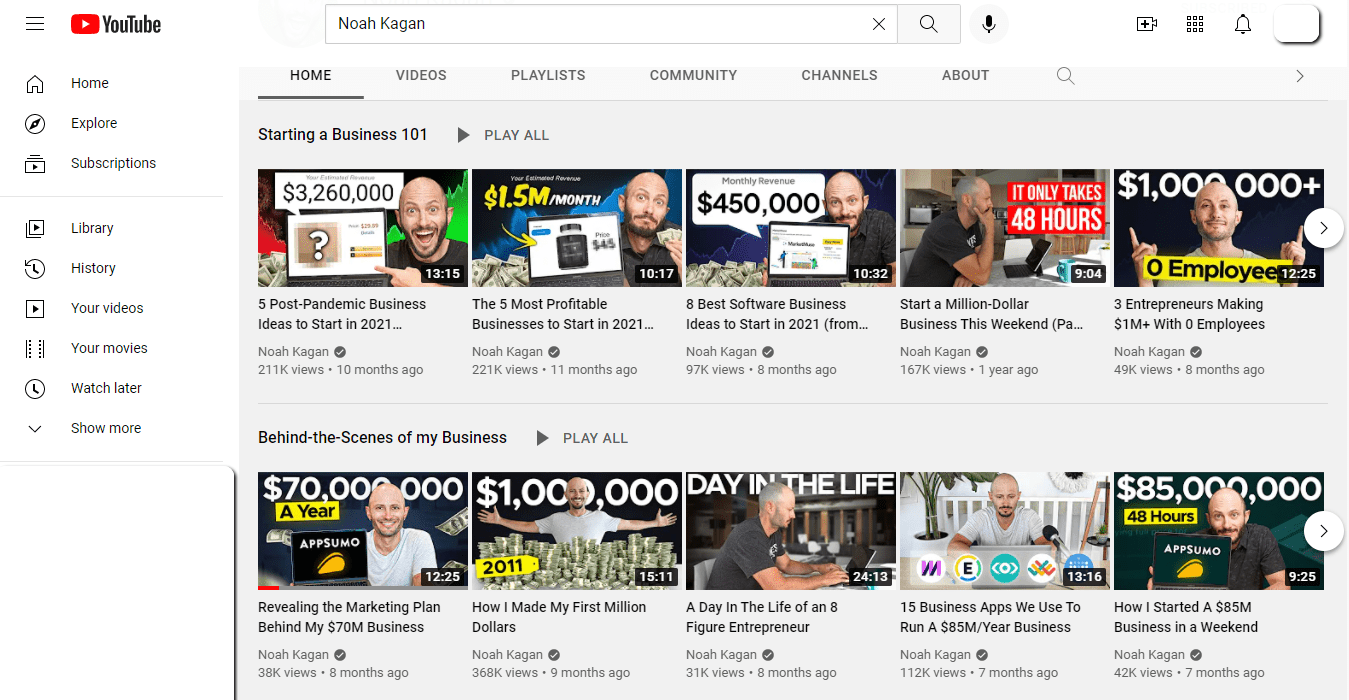Open title 15 Business Apps We Use
Viewport: 1349px width, 700px height.
tap(990, 617)
